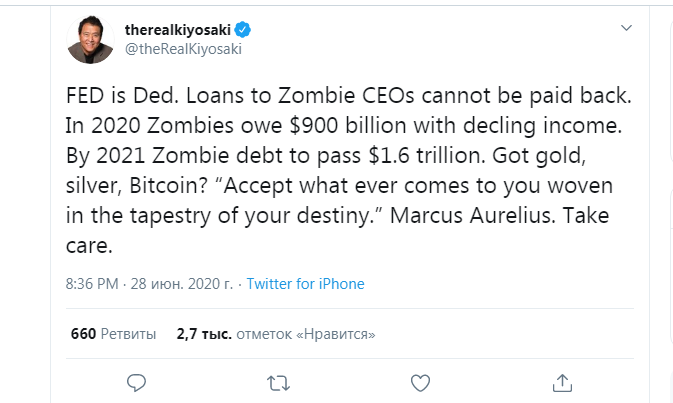Click the @theRealKiyosaki handle

coord(183,49)
